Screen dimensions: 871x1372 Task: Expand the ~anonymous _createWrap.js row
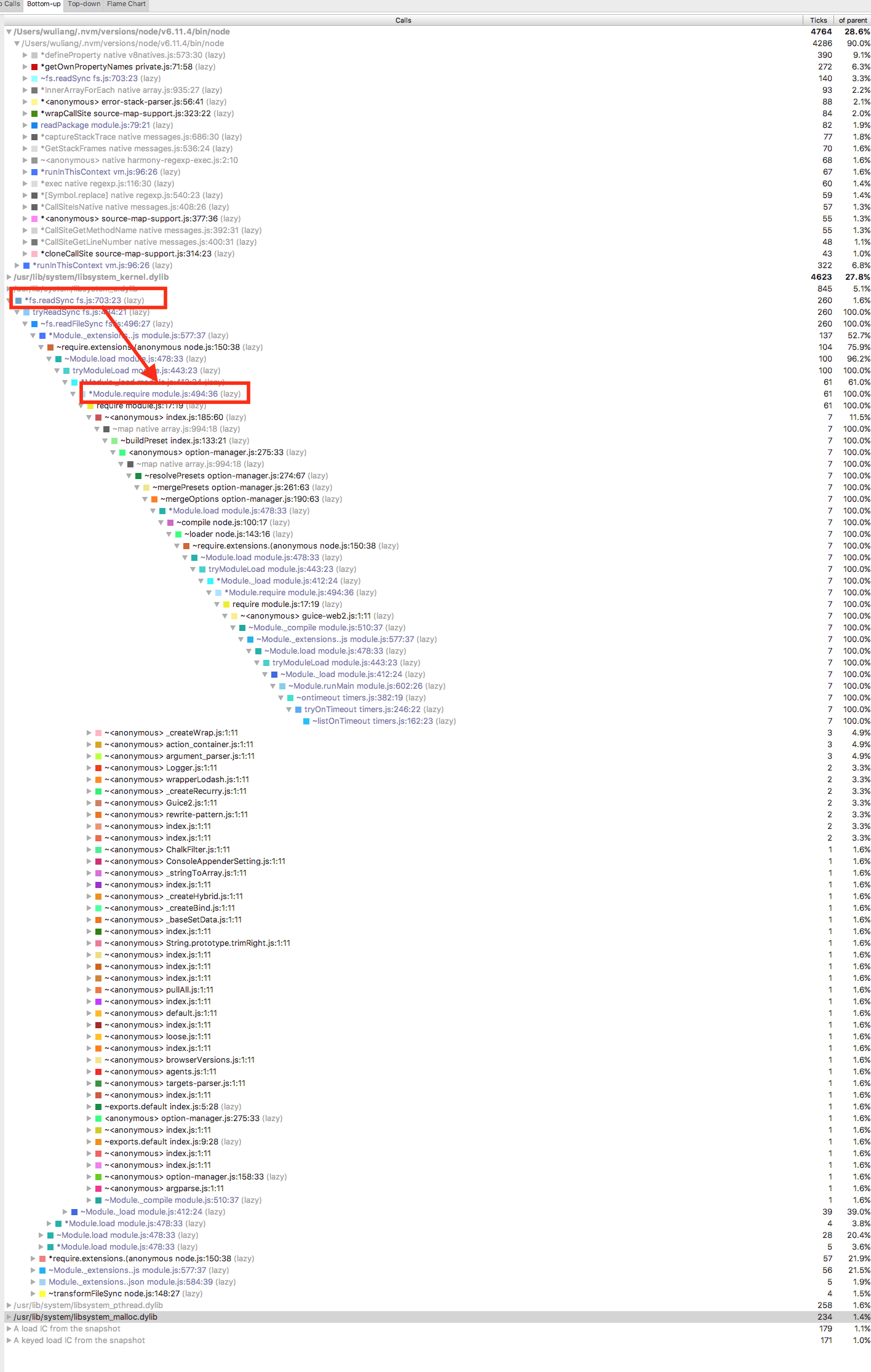pos(89,733)
